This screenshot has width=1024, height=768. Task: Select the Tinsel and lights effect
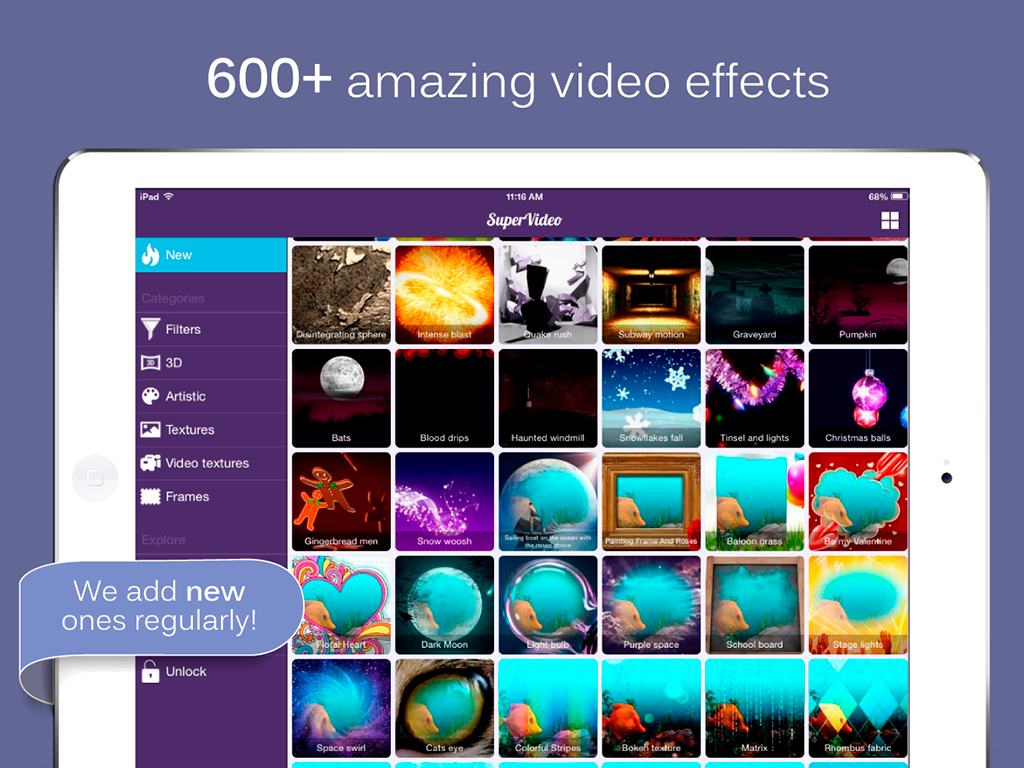(x=754, y=398)
